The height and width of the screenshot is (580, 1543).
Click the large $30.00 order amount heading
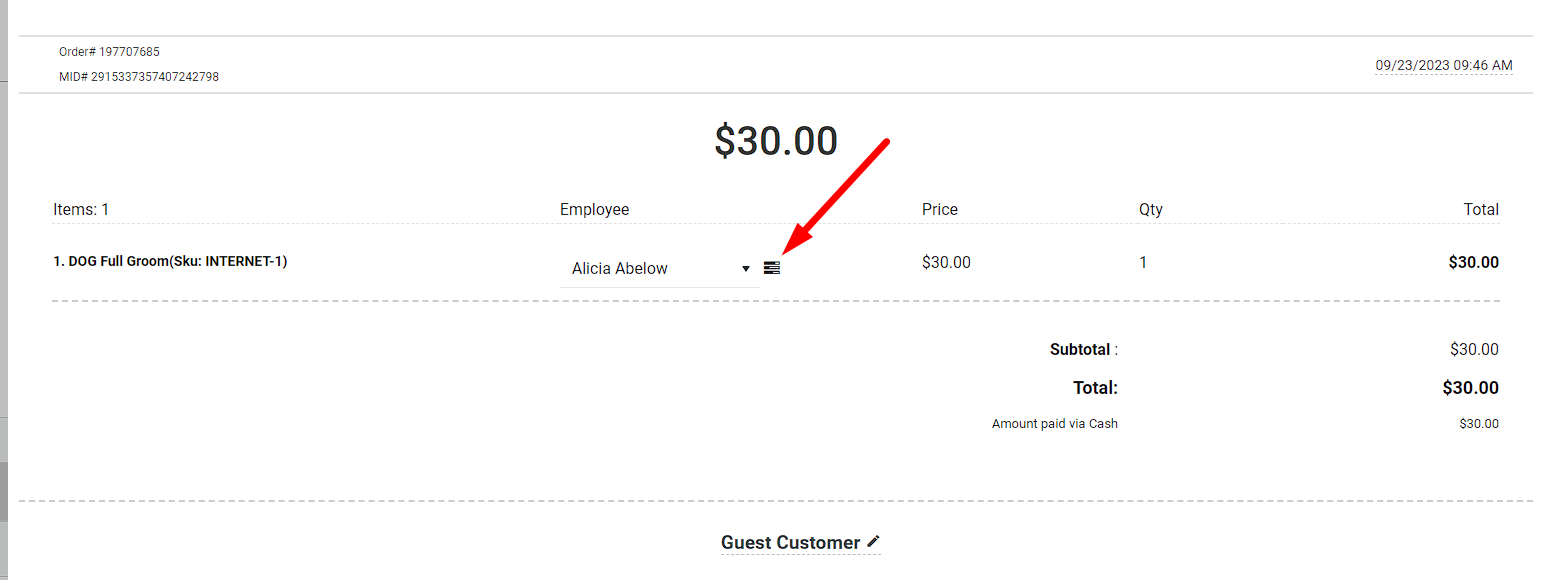coord(776,141)
